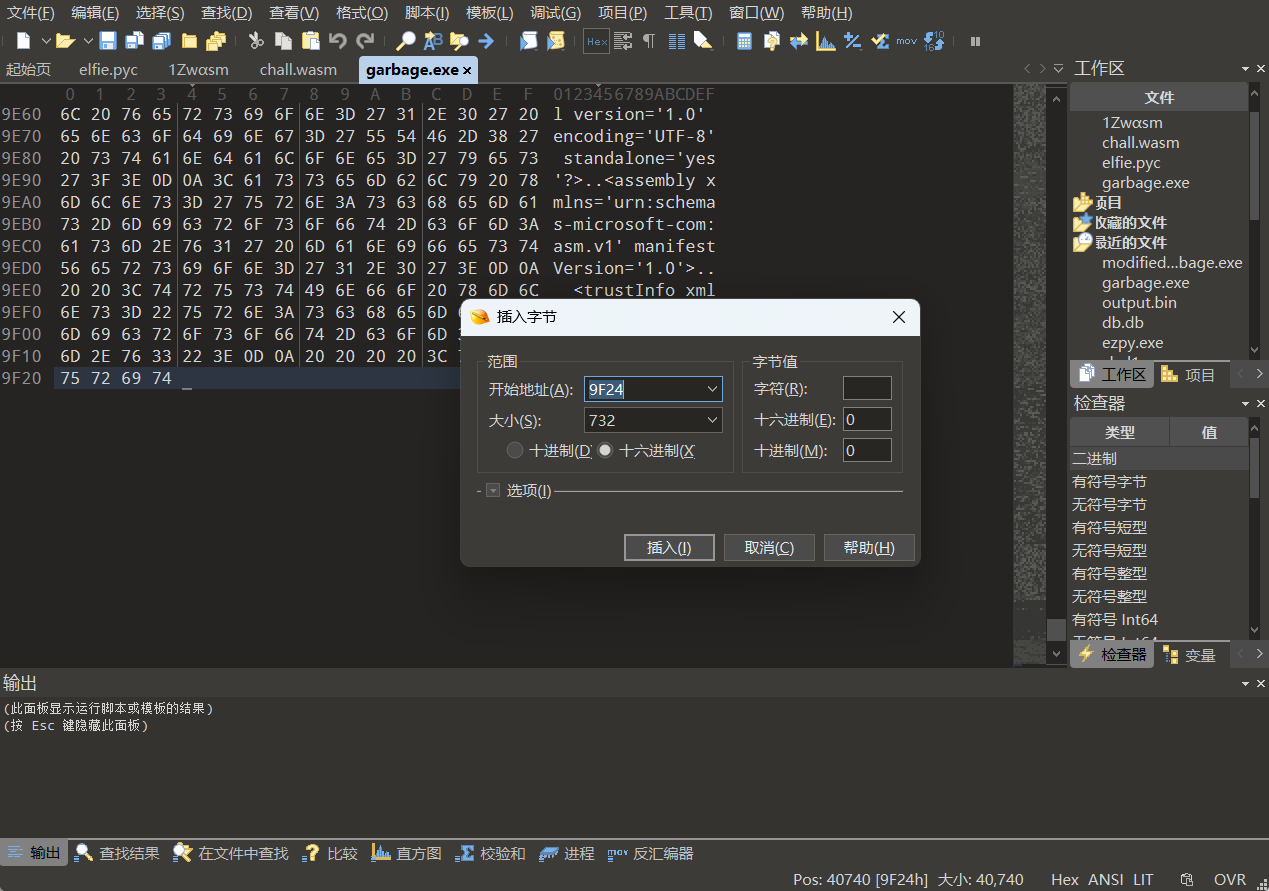Open the 输出 panel menu arrow

click(x=1246, y=683)
